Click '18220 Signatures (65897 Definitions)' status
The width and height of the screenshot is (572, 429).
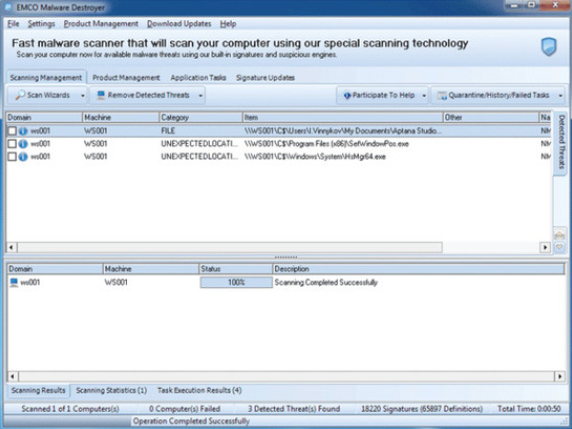[422, 409]
